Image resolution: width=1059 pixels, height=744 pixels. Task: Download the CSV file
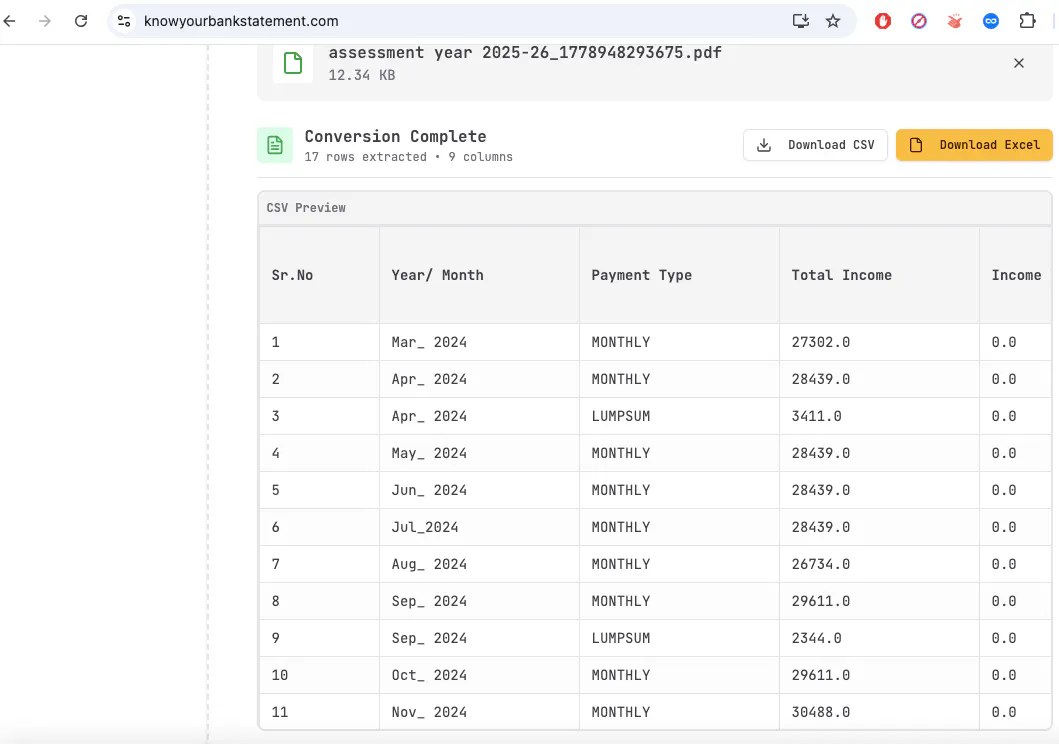815,145
